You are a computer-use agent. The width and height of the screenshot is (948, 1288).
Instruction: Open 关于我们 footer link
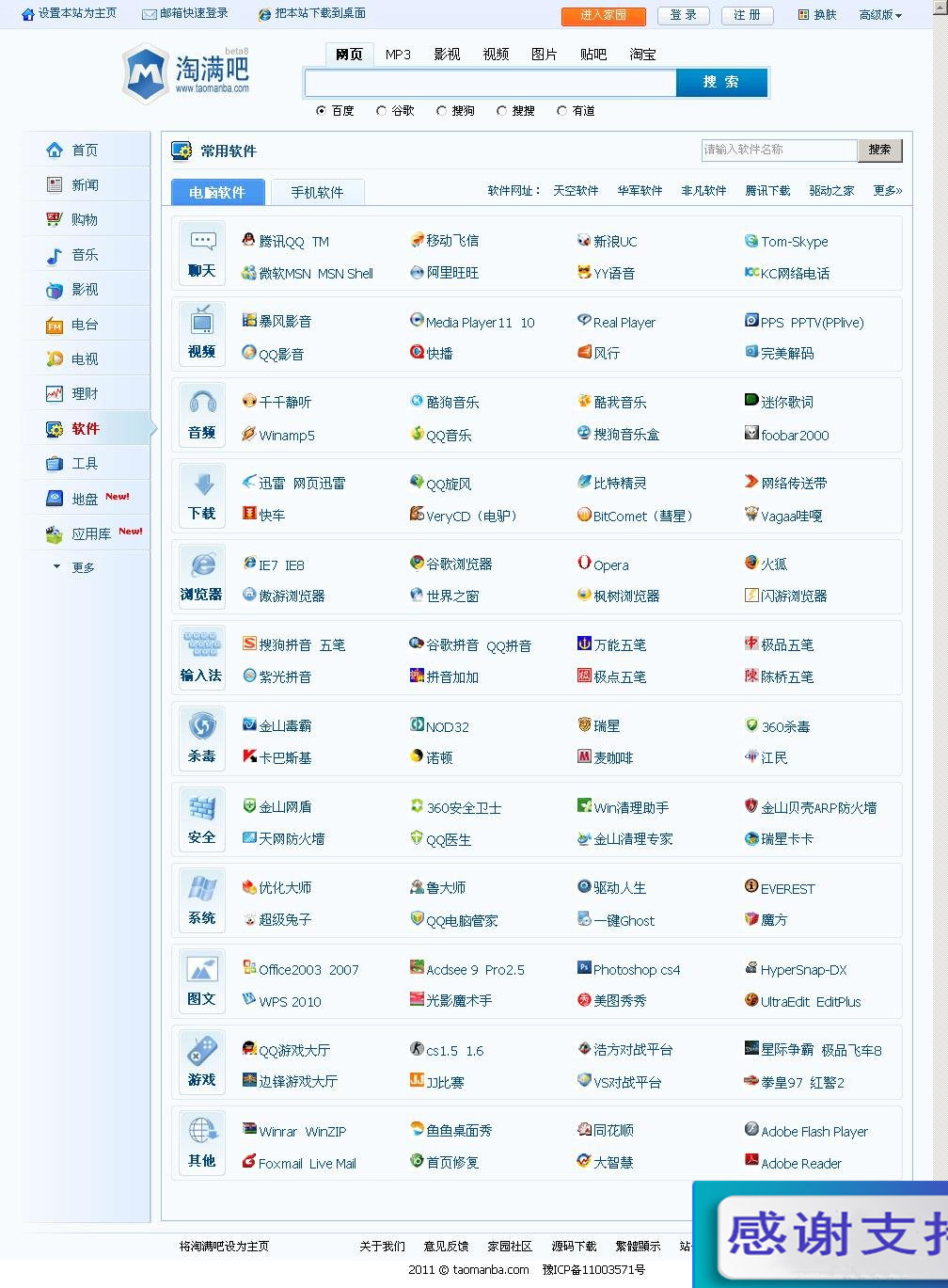[382, 1246]
